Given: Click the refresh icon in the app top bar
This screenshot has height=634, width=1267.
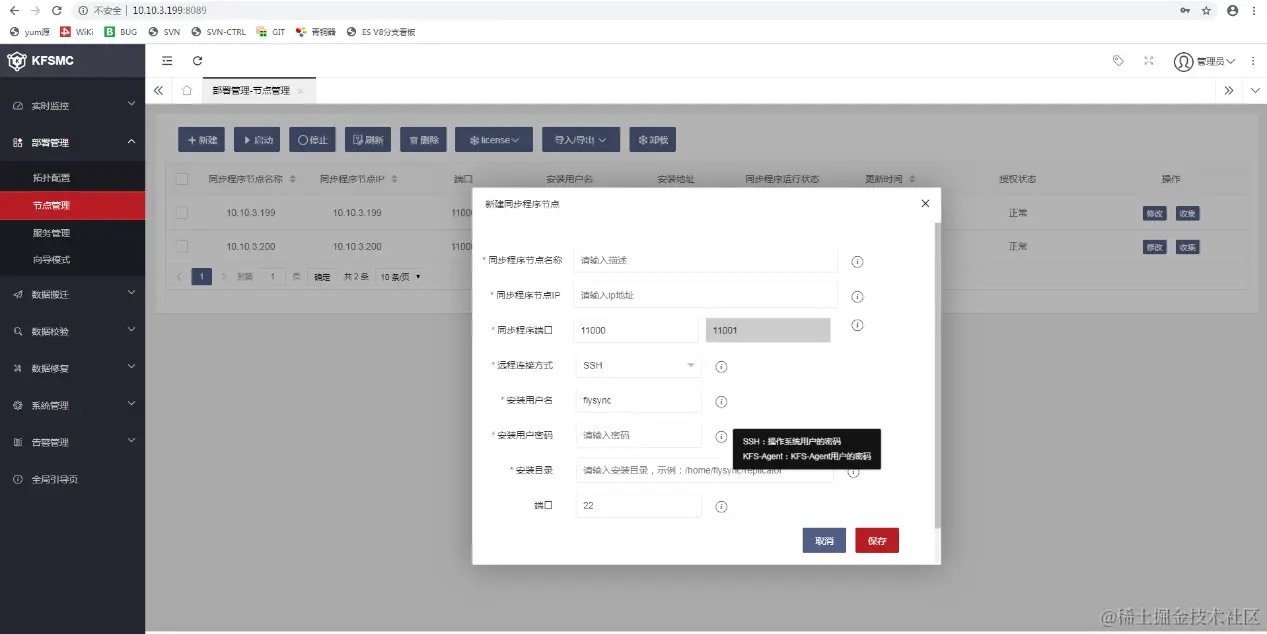Looking at the screenshot, I should coord(197,61).
